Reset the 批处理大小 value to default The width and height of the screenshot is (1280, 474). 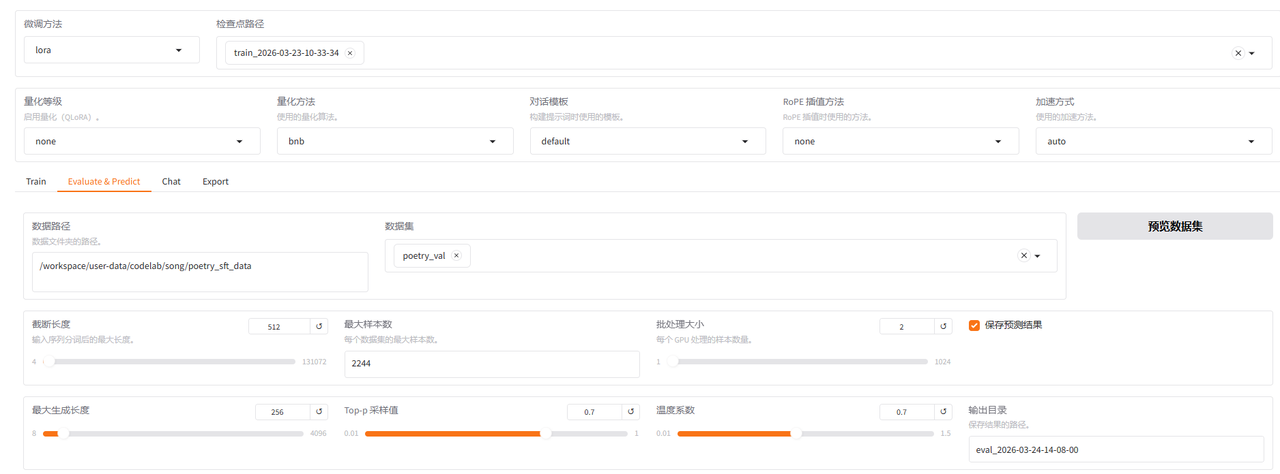(944, 326)
